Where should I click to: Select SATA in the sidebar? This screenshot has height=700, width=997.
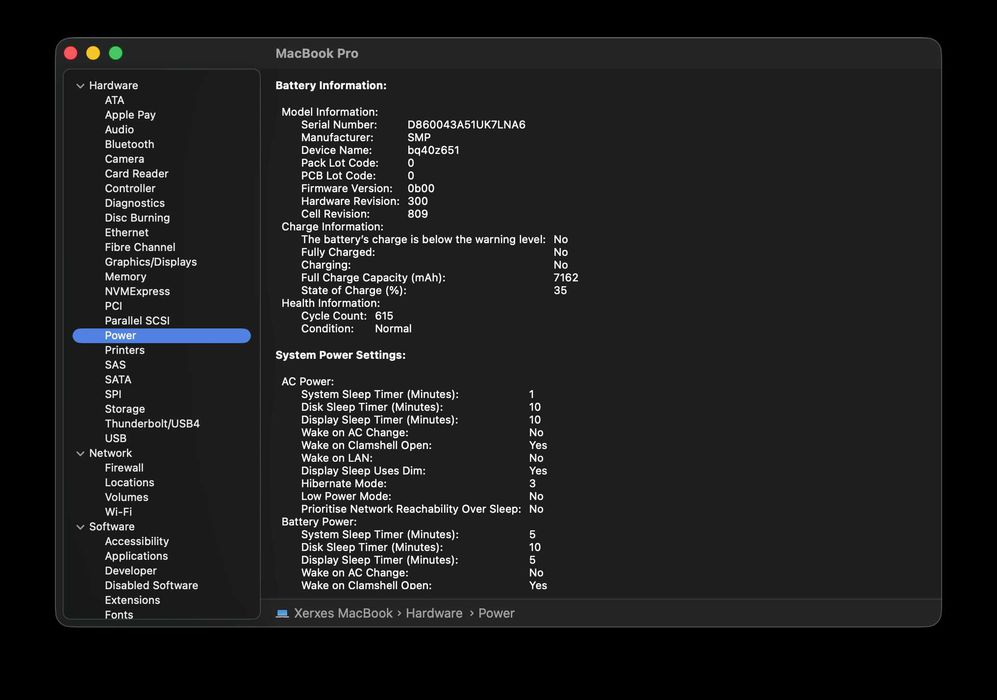118,380
